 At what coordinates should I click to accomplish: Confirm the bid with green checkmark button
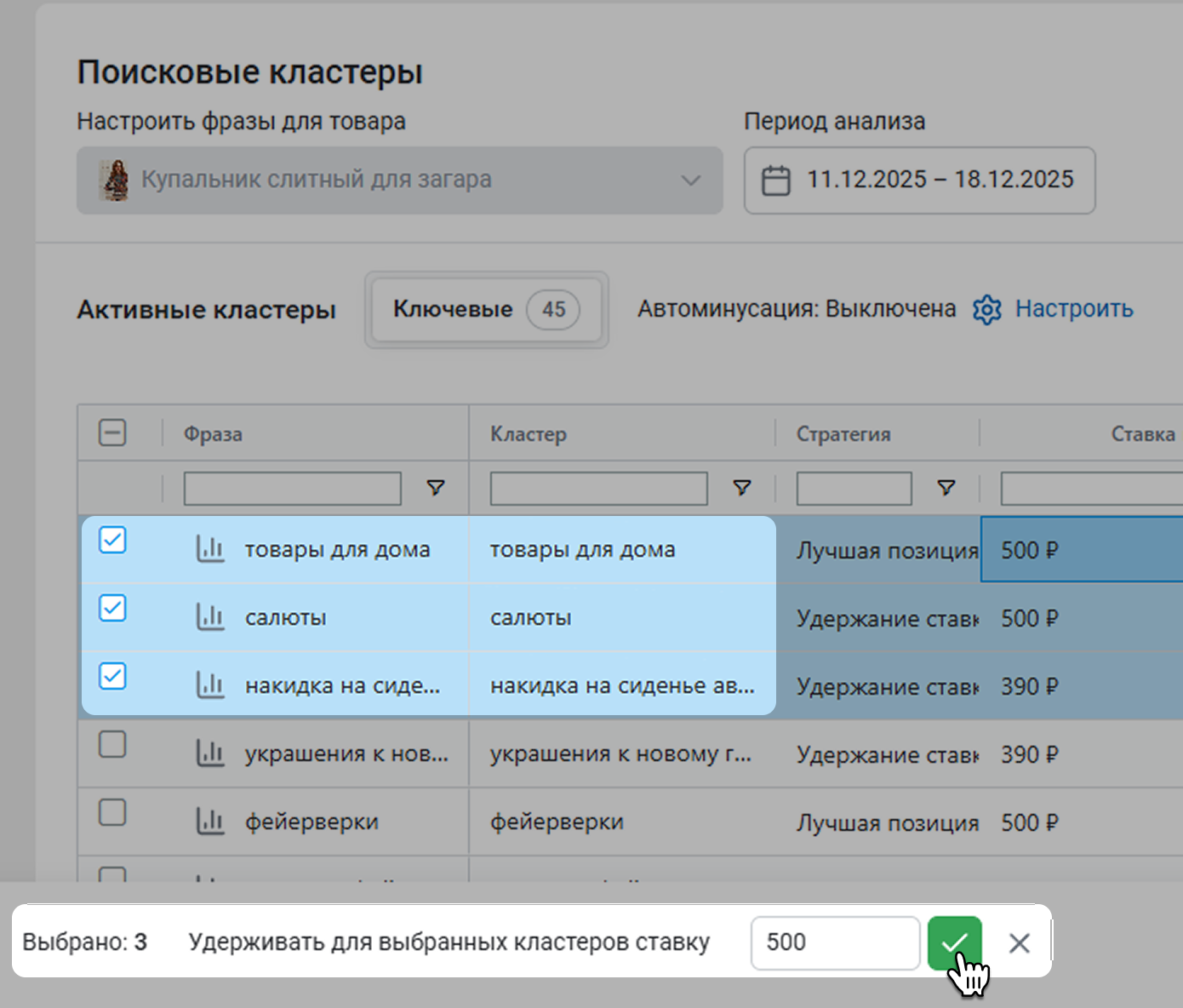[x=954, y=942]
